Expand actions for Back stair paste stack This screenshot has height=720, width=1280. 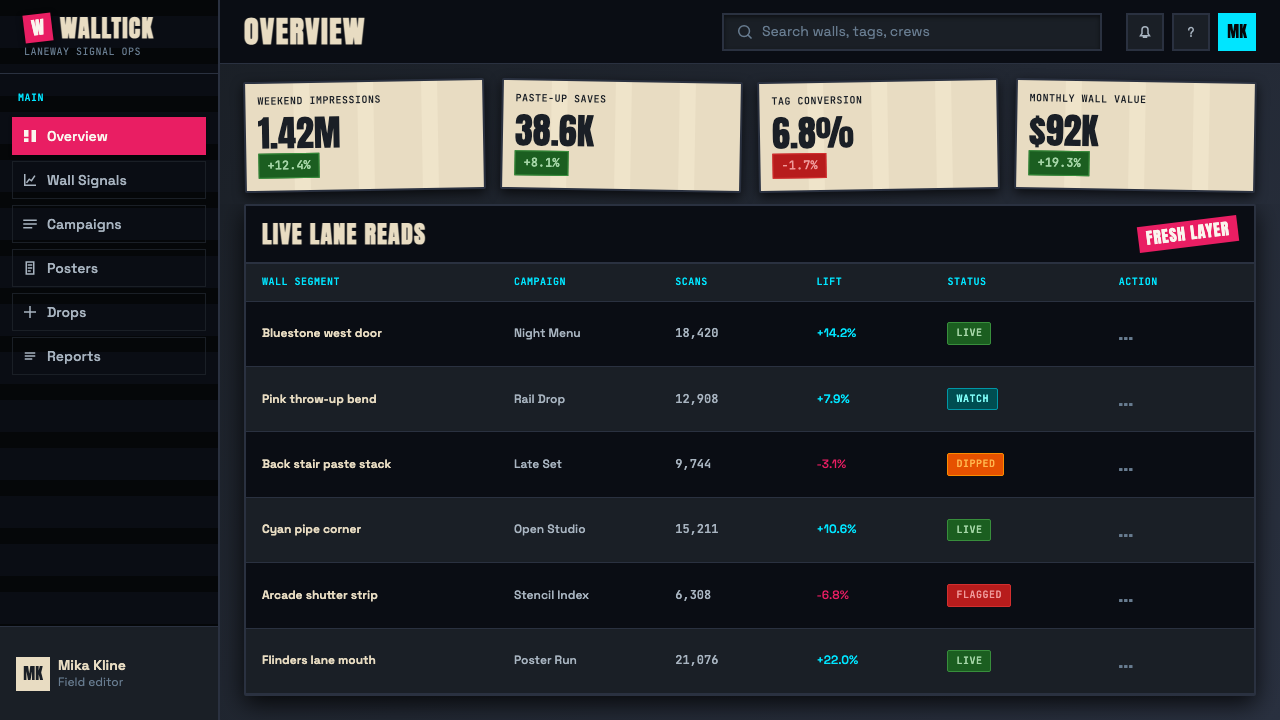point(1126,469)
